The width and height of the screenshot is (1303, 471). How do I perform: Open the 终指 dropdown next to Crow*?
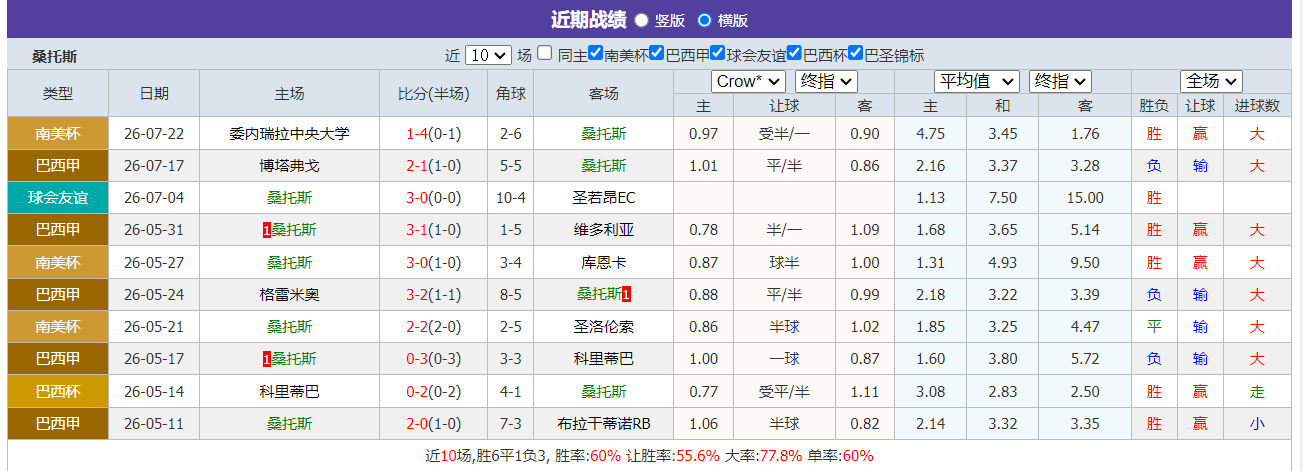coord(826,81)
